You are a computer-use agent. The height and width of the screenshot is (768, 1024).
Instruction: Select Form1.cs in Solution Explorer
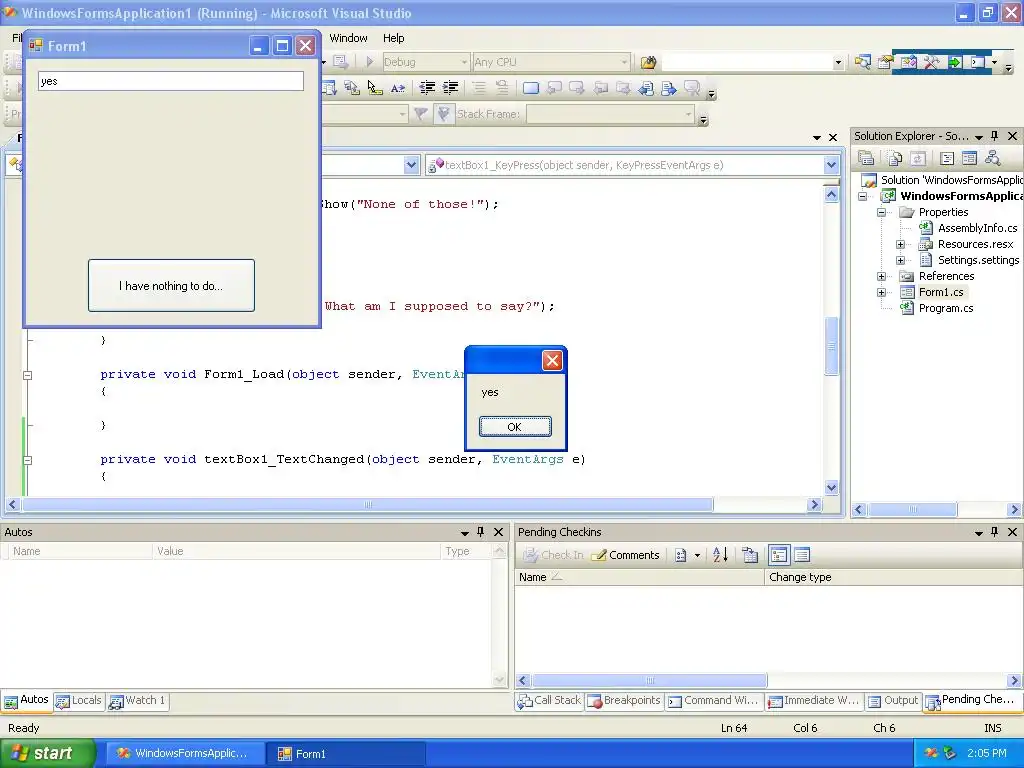940,292
